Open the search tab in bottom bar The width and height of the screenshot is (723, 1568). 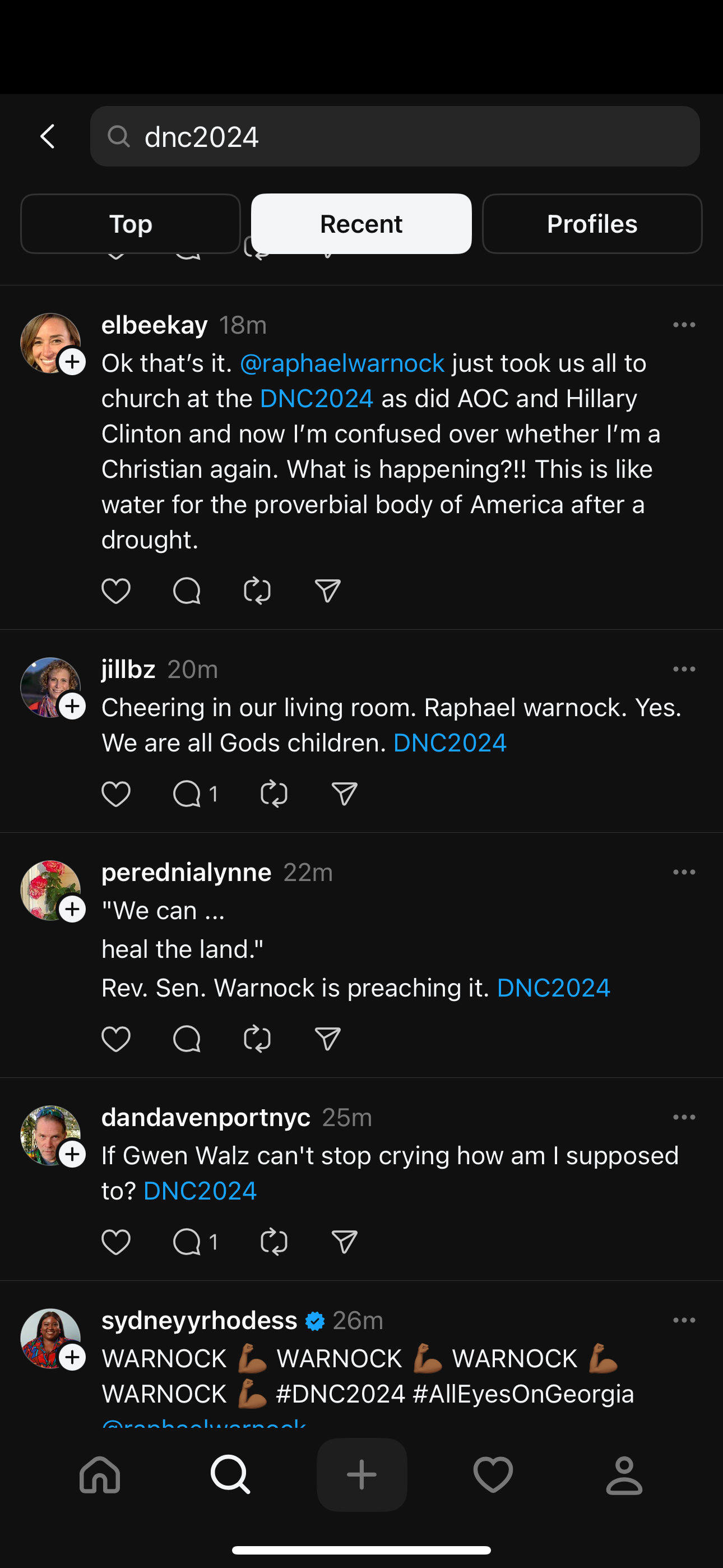point(230,1475)
